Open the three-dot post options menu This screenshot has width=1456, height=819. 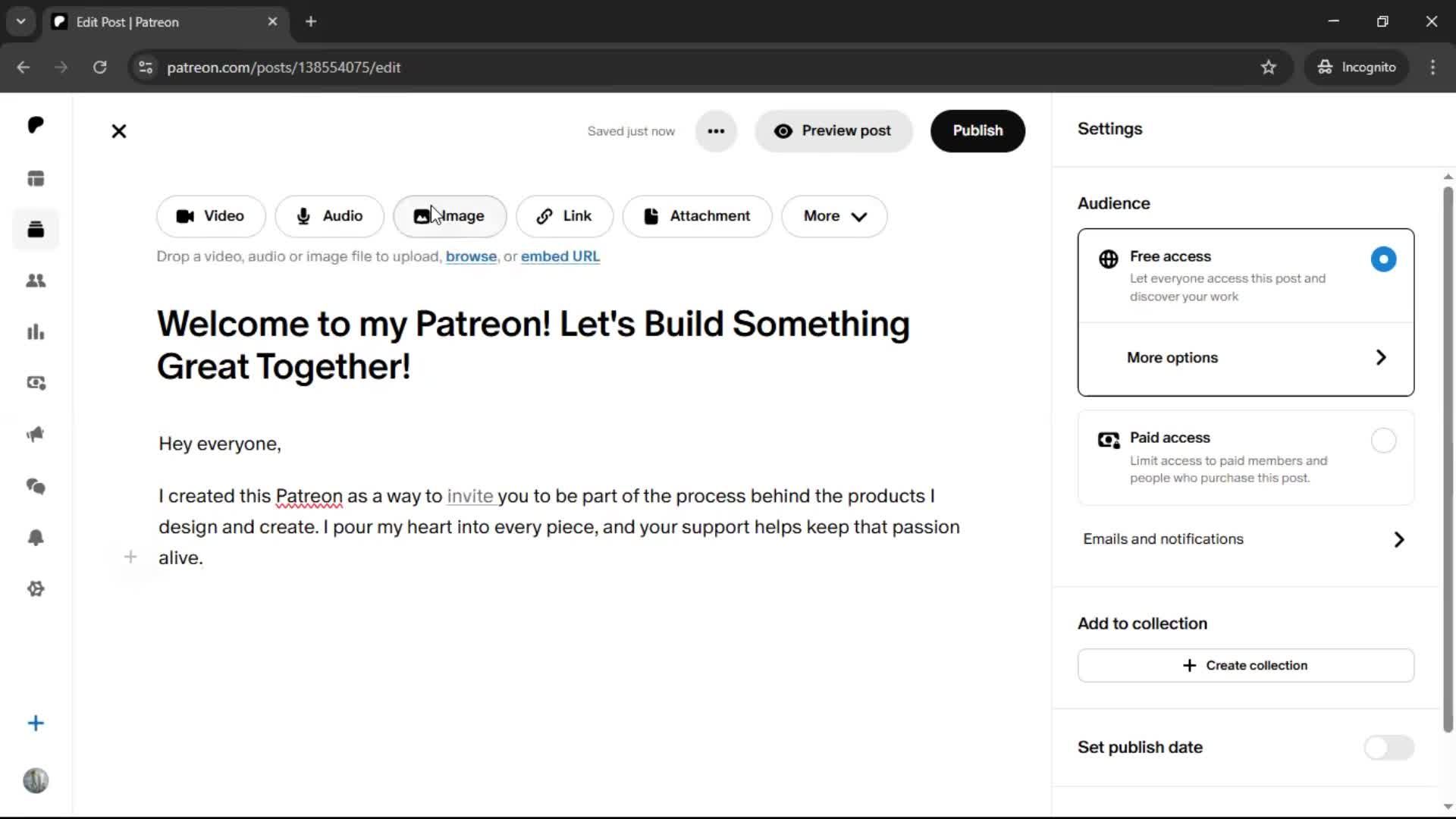716,131
